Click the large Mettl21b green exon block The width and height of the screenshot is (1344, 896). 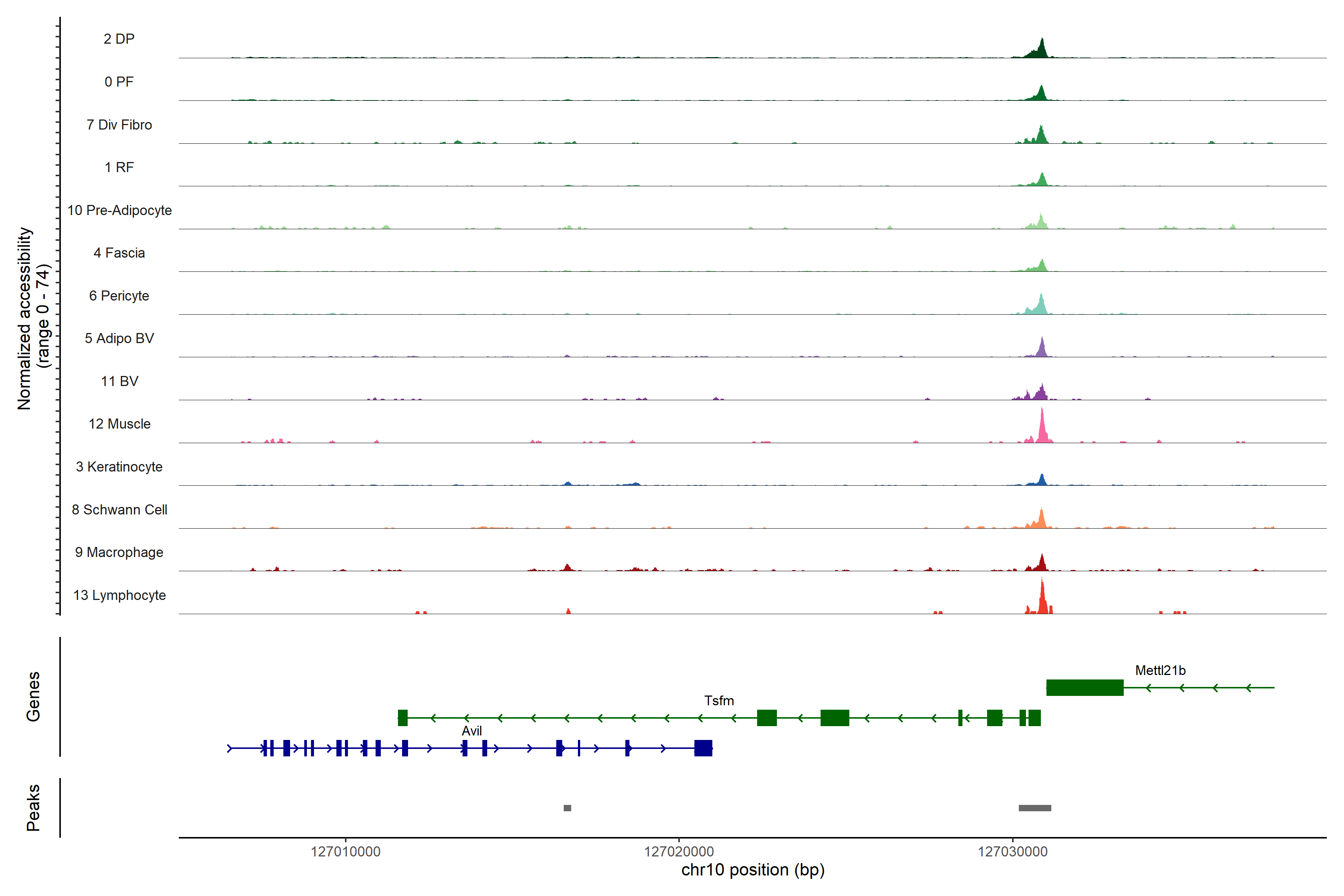coord(1085,687)
